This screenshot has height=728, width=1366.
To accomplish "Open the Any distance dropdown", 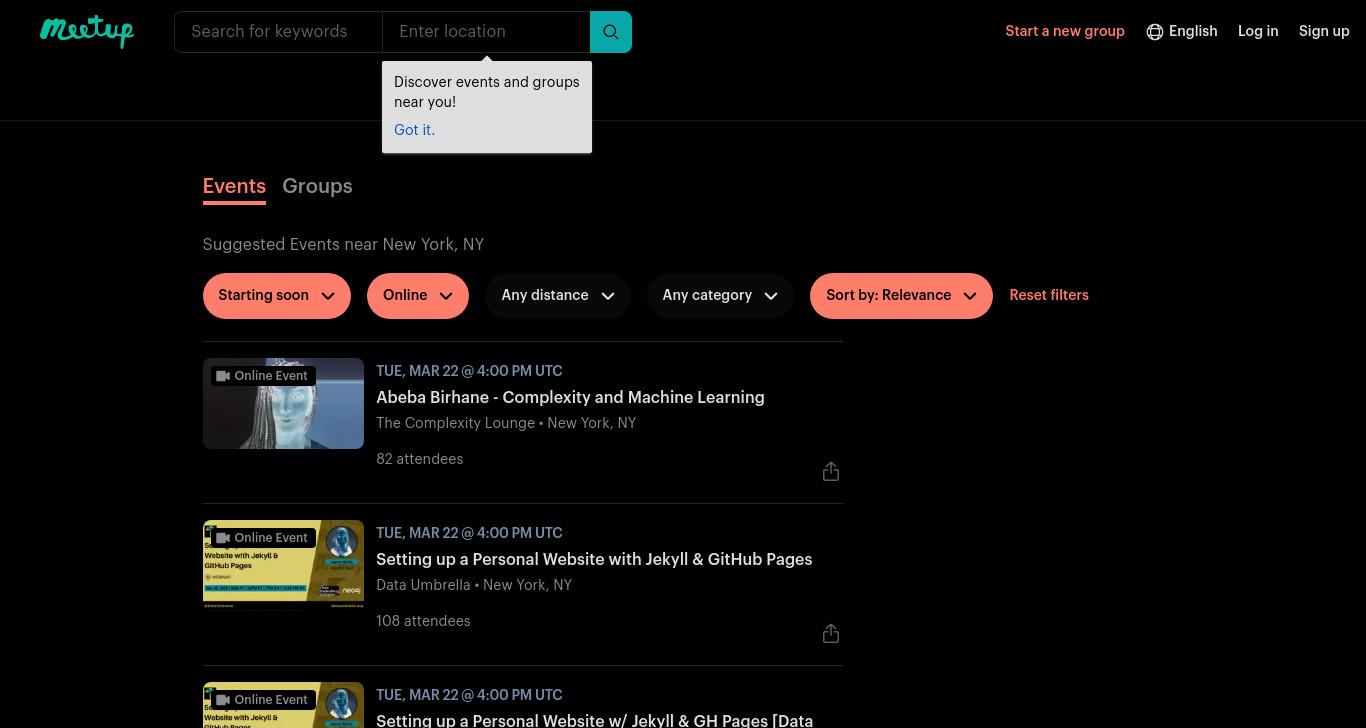I will (x=558, y=296).
